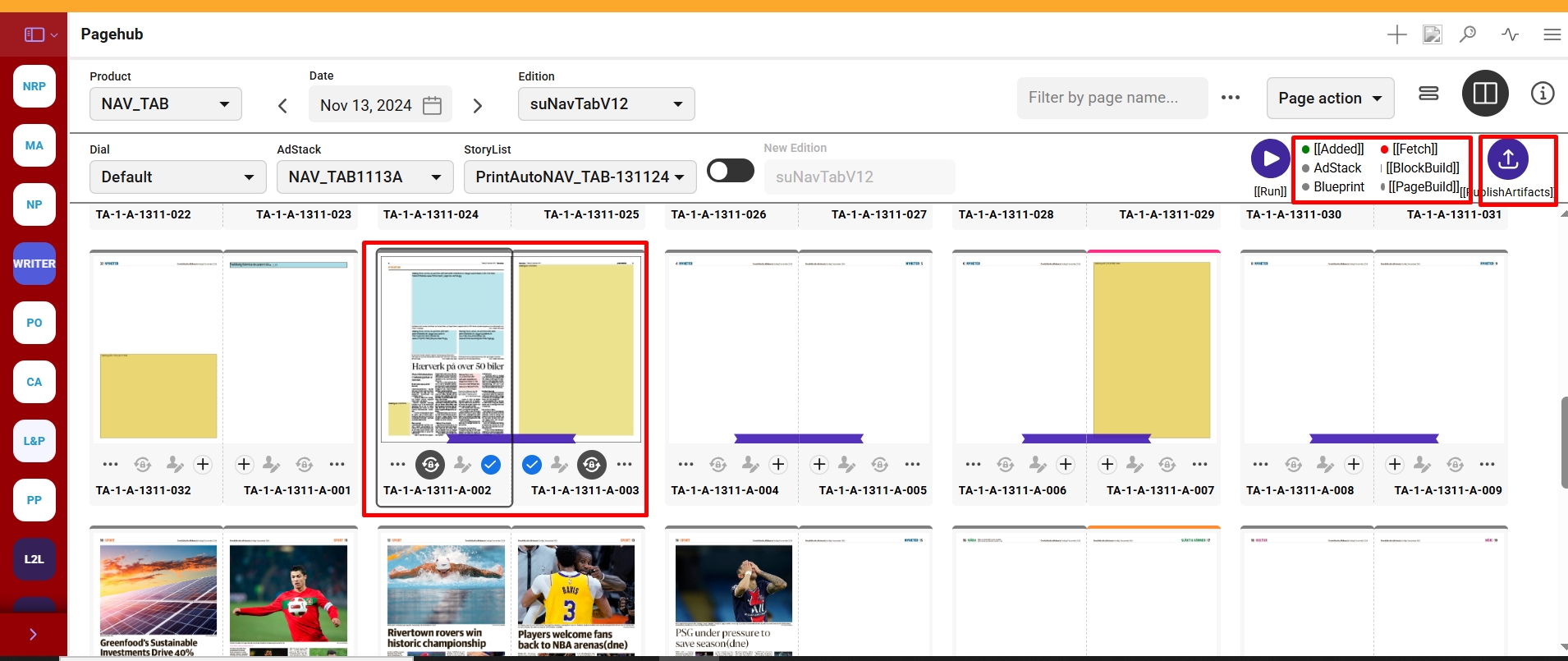The width and height of the screenshot is (1568, 661).
Task: Click the activity pulse icon in header
Action: point(1510,34)
